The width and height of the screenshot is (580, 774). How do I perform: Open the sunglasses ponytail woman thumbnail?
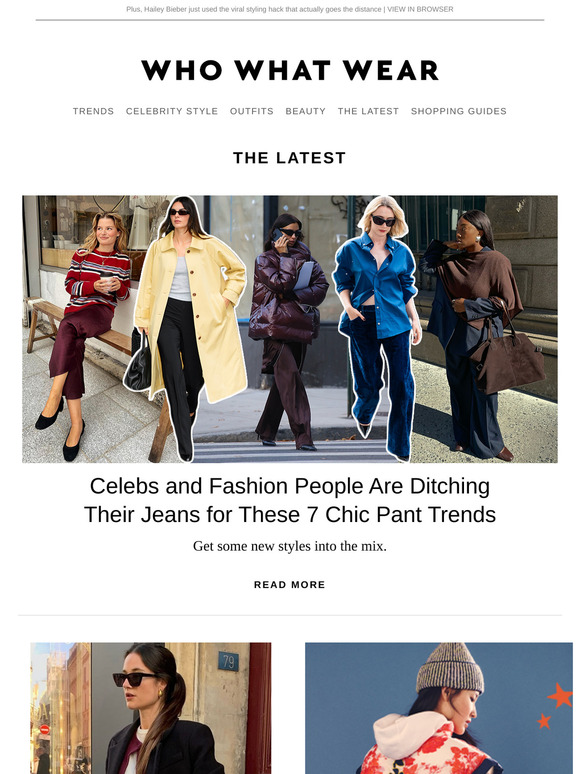pos(151,708)
